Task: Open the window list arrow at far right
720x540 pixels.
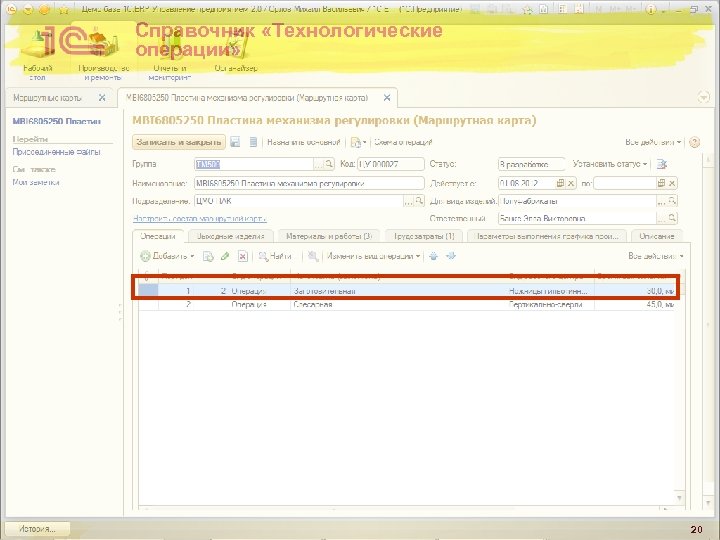Action: (x=703, y=97)
